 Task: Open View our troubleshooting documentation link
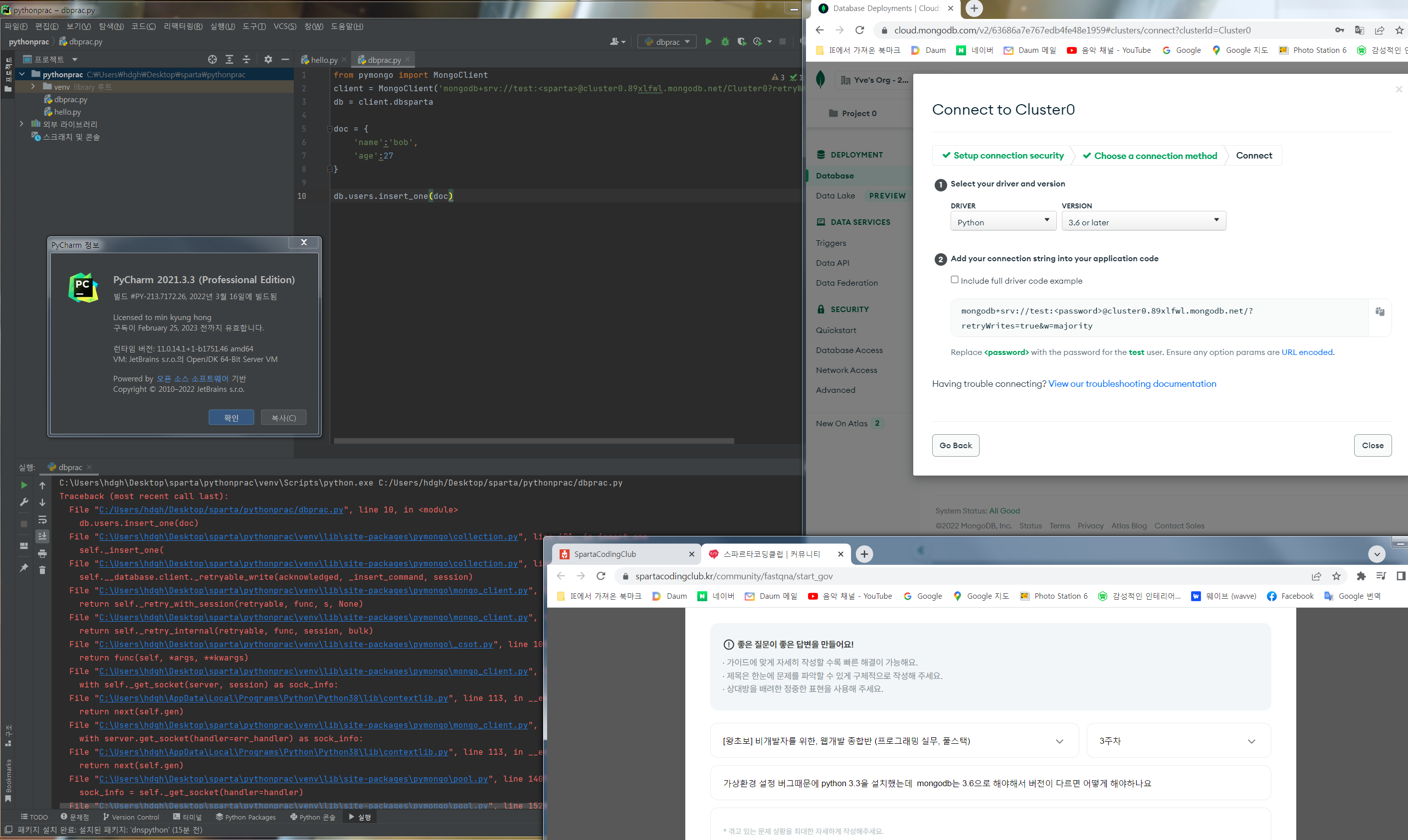[x=1132, y=384]
